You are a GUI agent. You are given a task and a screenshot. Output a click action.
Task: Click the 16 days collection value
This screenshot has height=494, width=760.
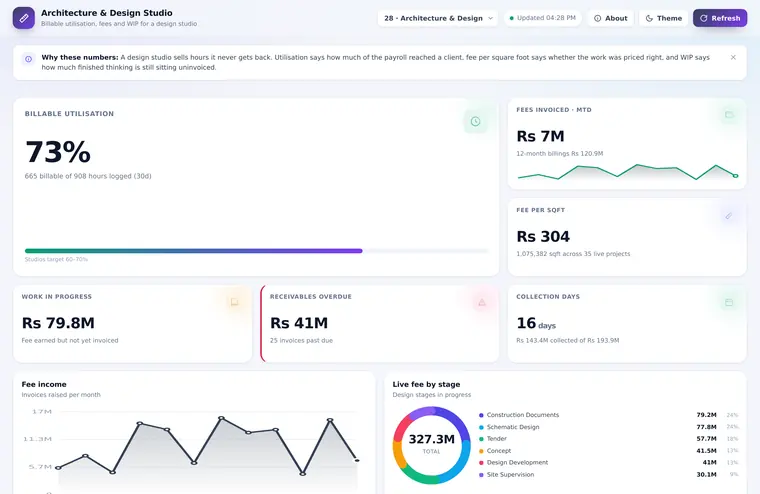pos(536,323)
